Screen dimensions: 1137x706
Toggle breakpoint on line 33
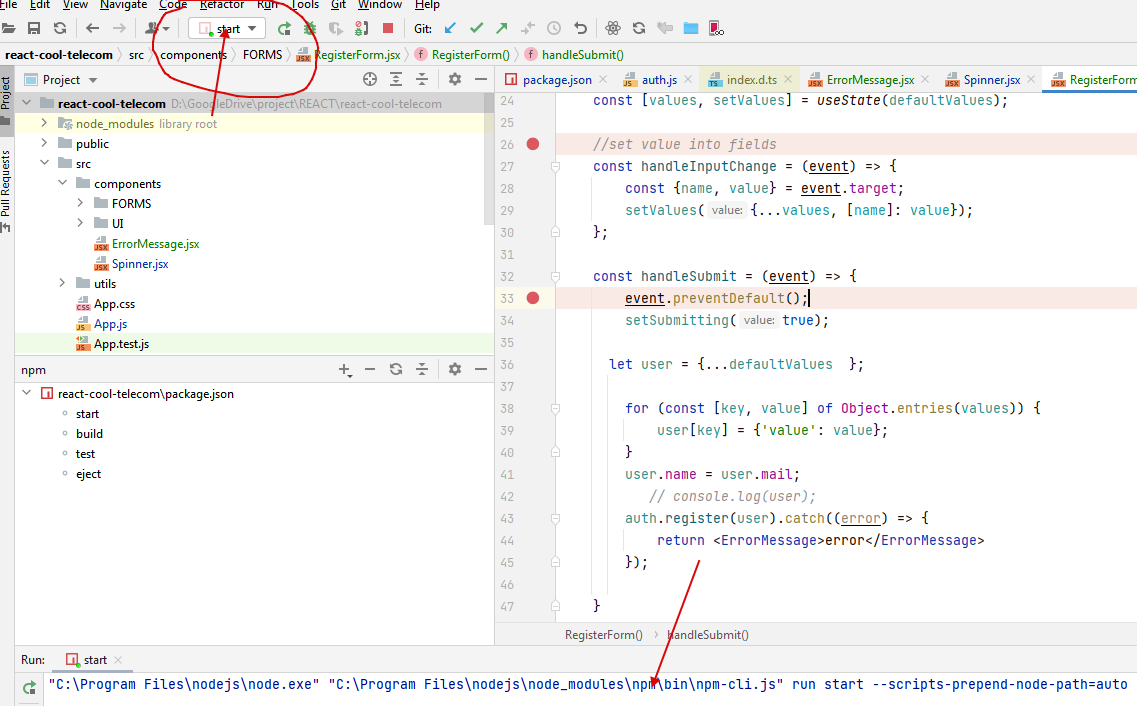533,298
